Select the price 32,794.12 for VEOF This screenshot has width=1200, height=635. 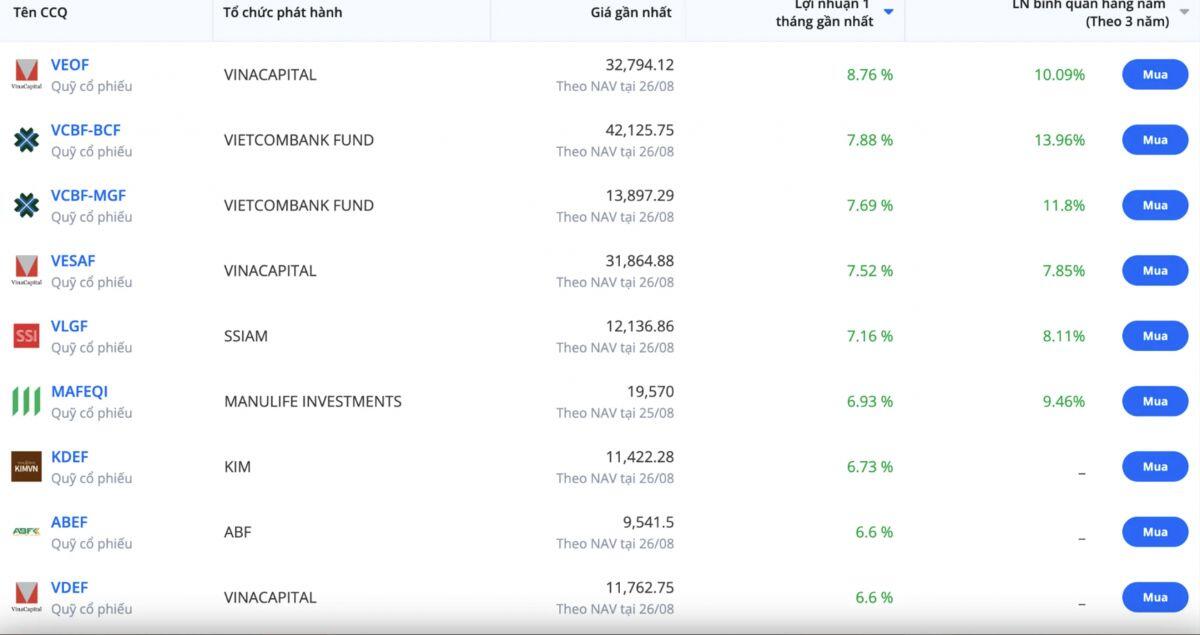640,65
